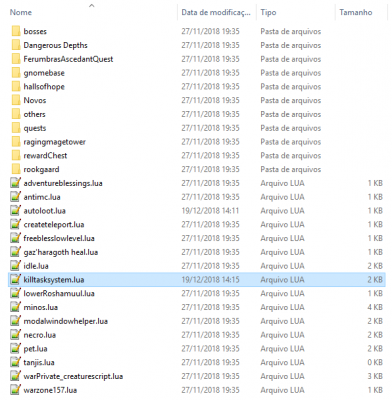This screenshot has width=392, height=400.
Task: Click the rewardChest folder icon
Action: click(15, 156)
